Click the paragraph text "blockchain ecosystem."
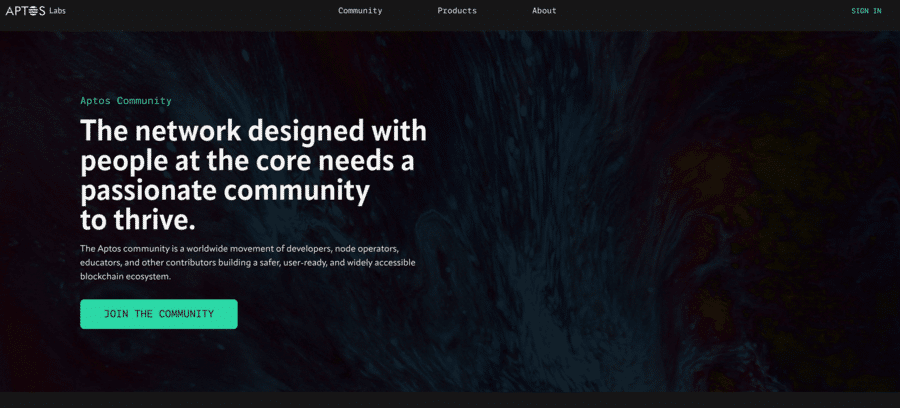 (x=126, y=276)
